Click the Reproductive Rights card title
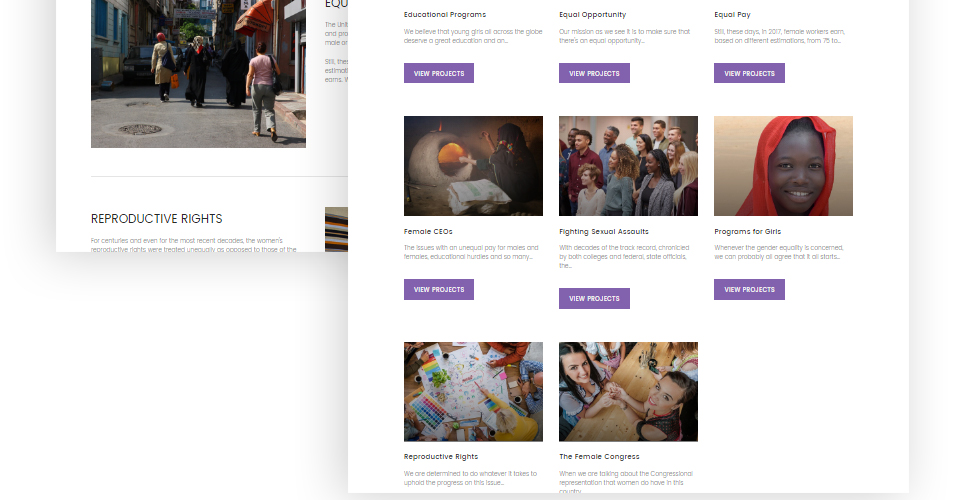 (x=441, y=457)
